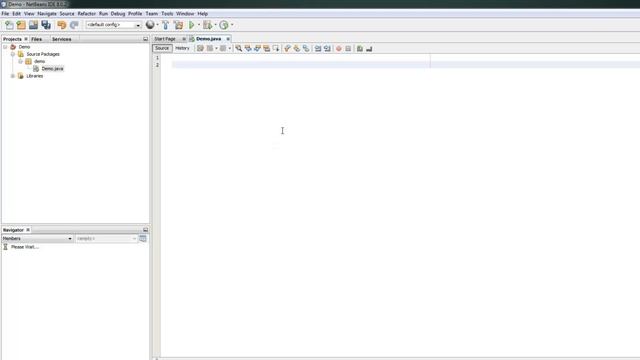
Task: Open the Navigate menu
Action: coord(47,13)
